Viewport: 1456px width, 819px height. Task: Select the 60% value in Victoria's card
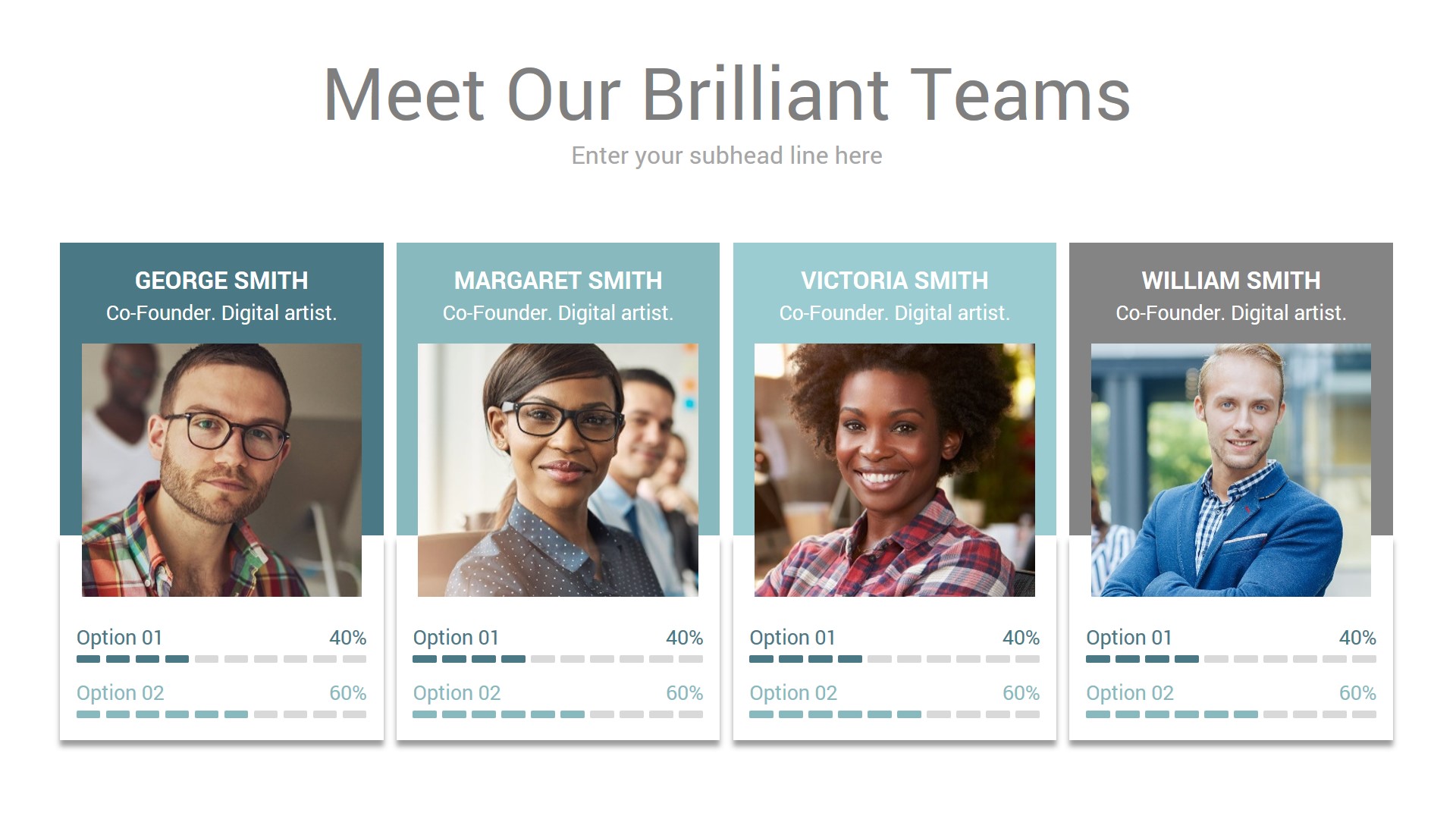pos(1021,693)
